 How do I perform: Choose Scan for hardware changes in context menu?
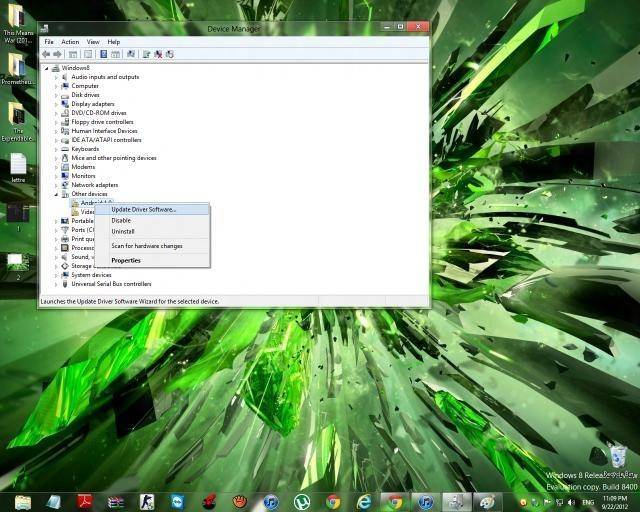152,246
